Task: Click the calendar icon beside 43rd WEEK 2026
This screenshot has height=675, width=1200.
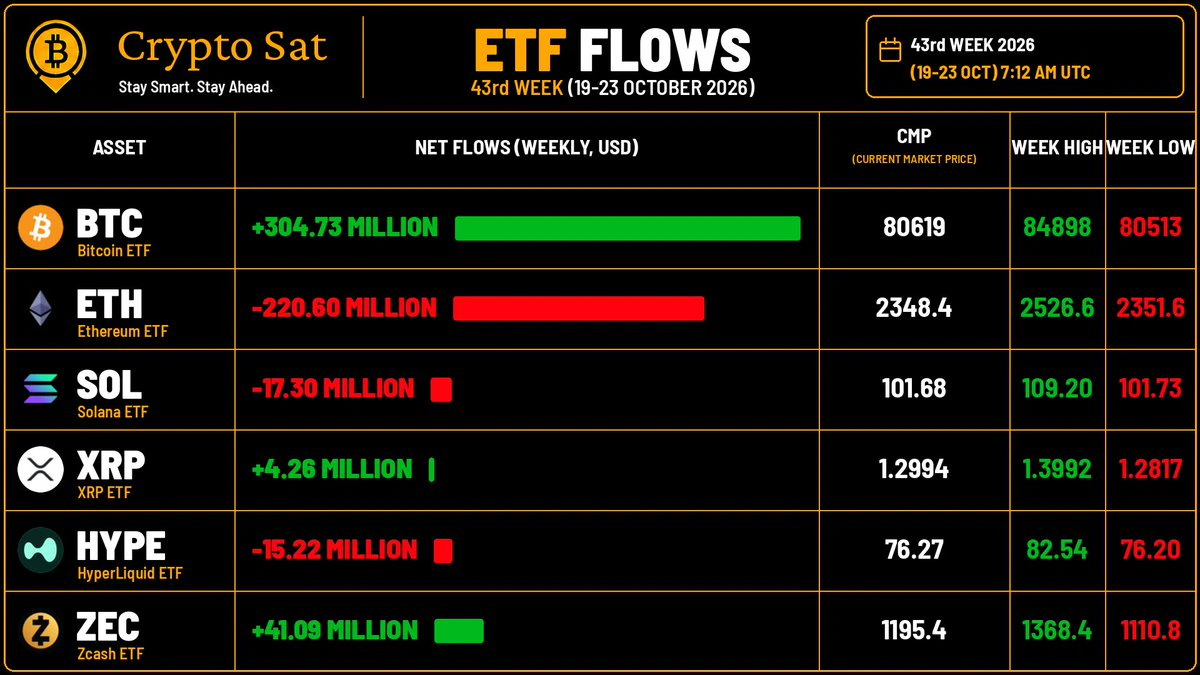Action: (889, 50)
